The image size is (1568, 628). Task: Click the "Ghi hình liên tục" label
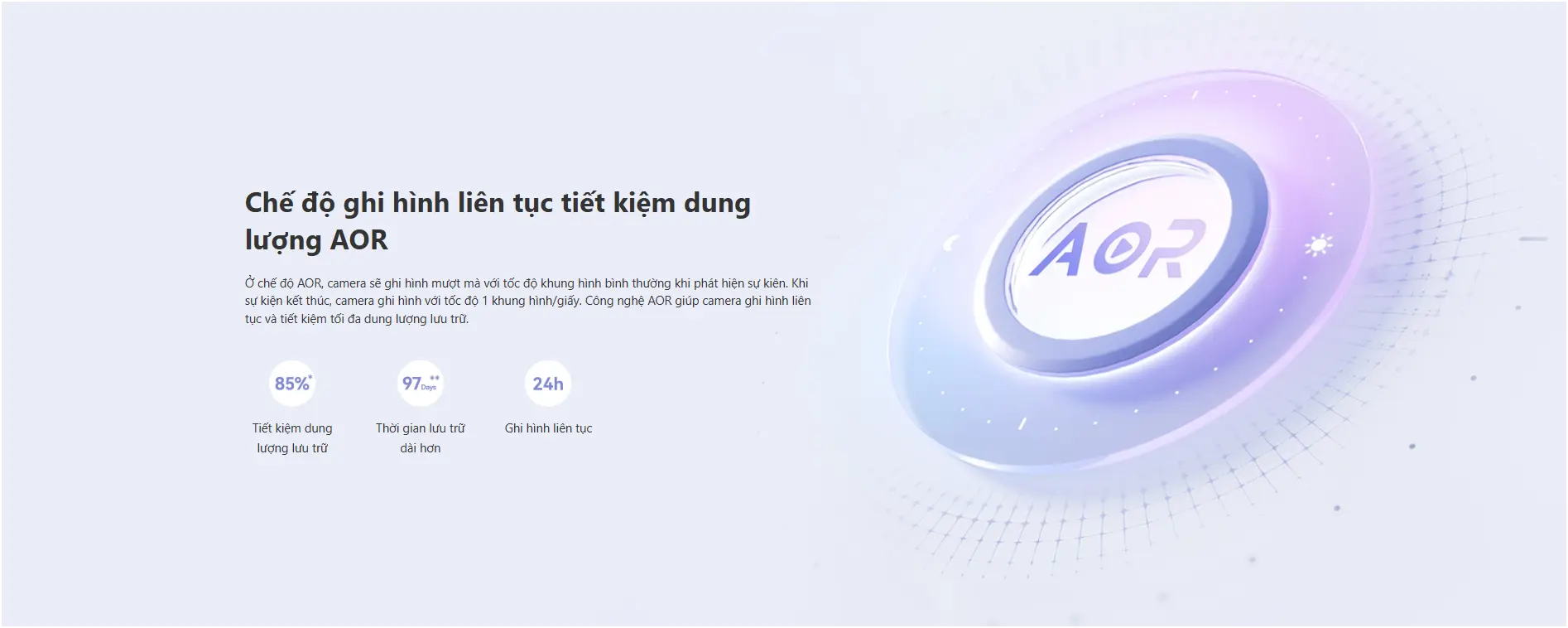point(548,428)
